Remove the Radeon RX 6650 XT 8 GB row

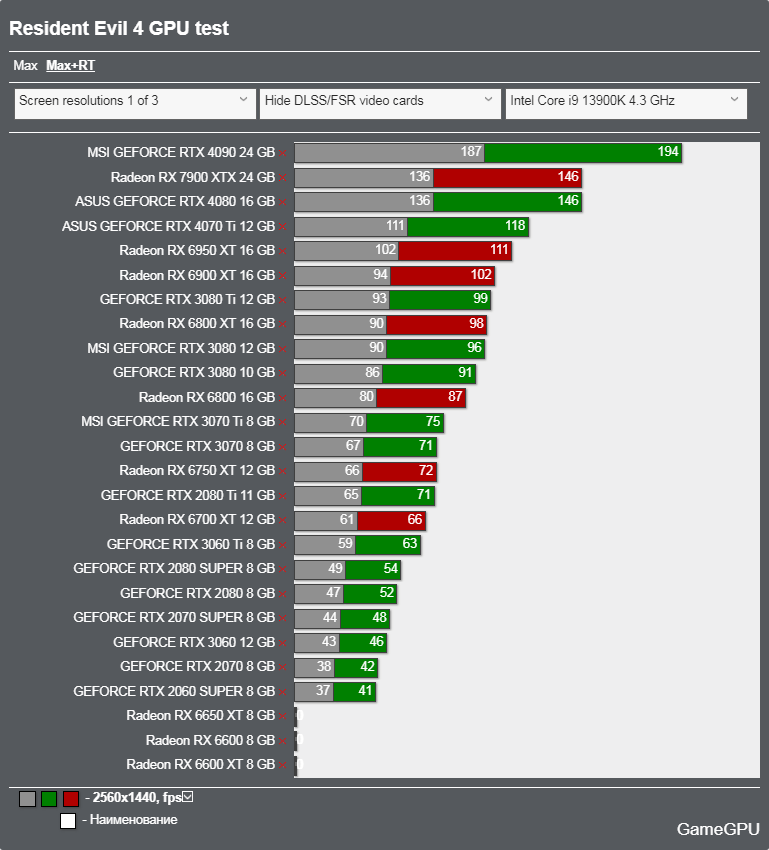pyautogui.click(x=283, y=716)
